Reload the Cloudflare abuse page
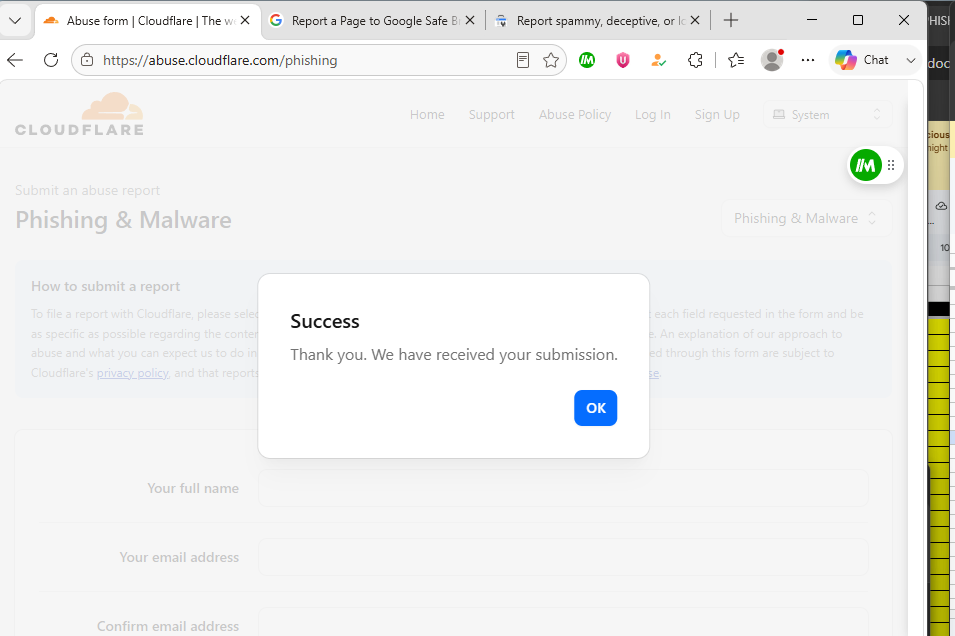Image resolution: width=955 pixels, height=636 pixels. click(x=51, y=60)
